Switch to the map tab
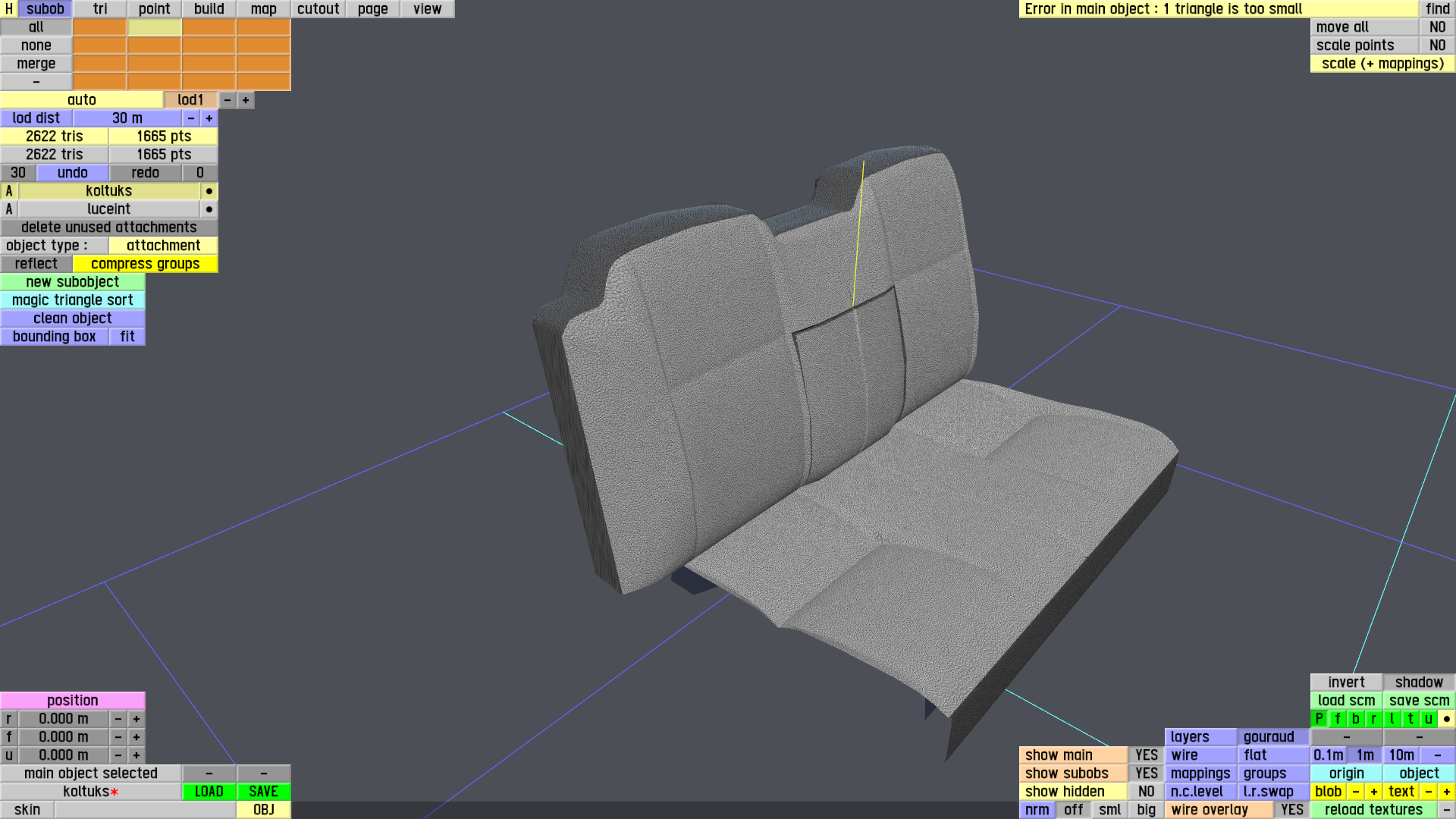This screenshot has height=819, width=1456. 263,9
